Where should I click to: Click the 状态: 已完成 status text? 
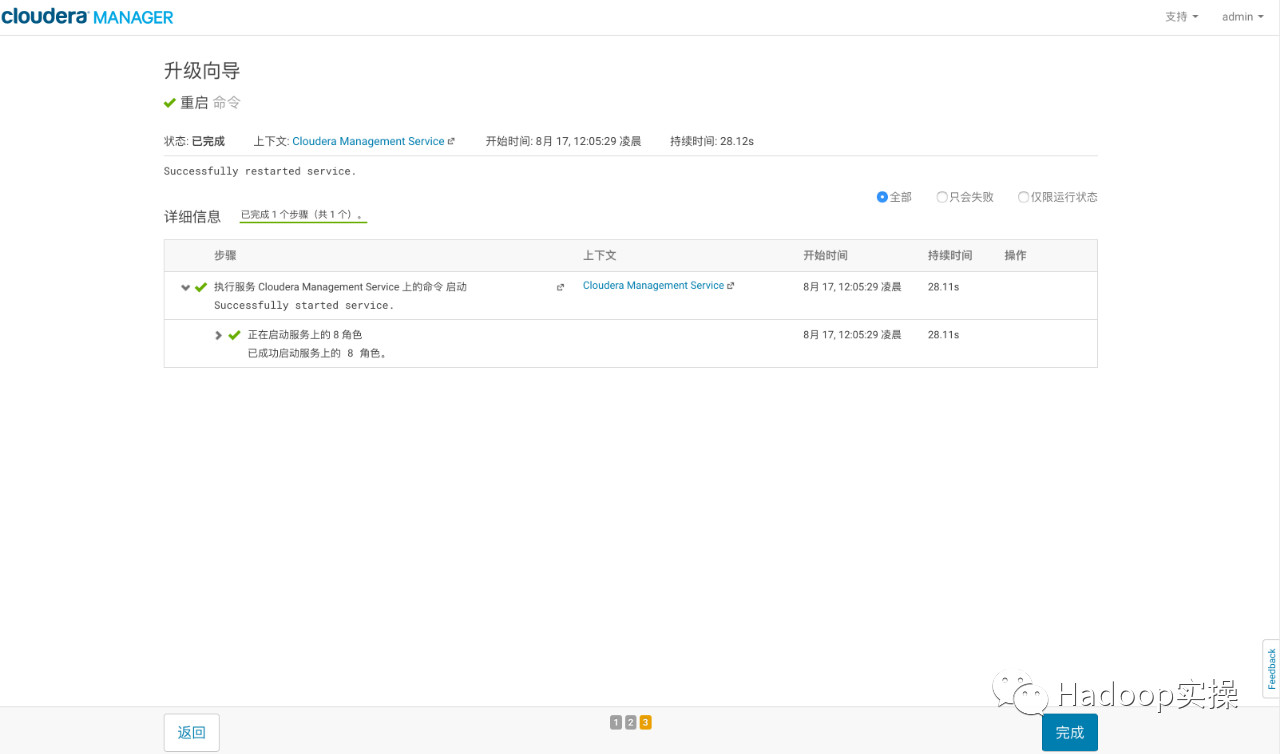194,141
